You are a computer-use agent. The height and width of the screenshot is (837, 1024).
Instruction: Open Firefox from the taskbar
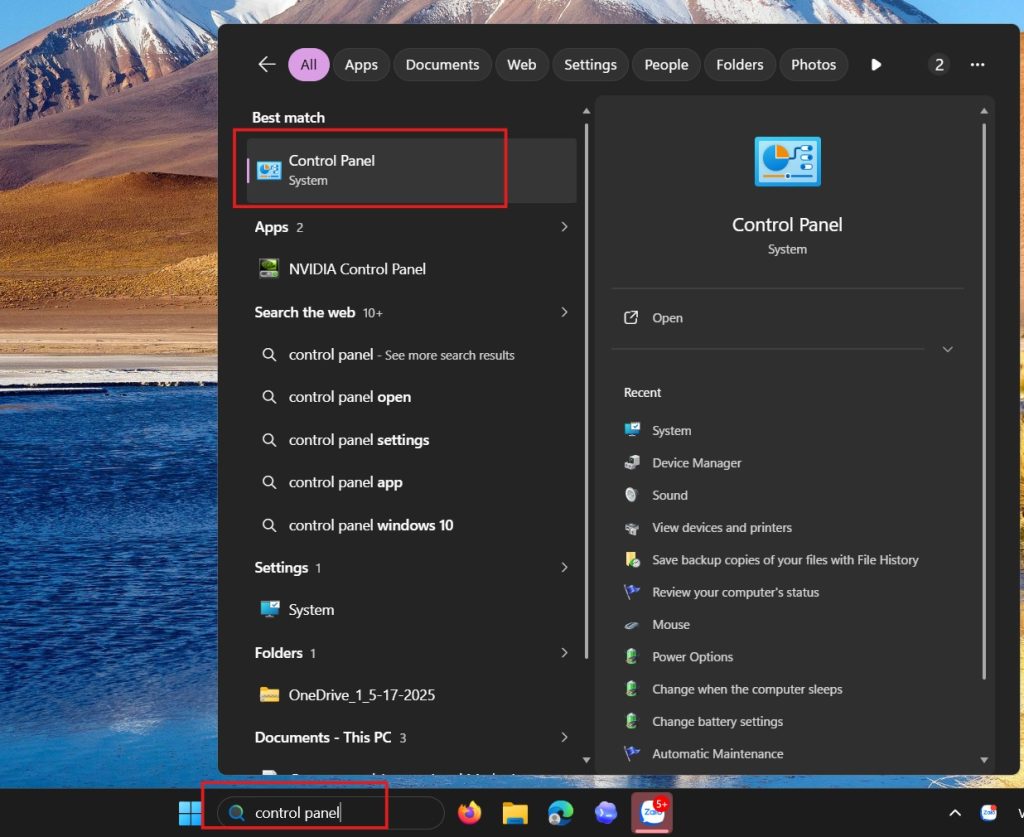pos(469,813)
